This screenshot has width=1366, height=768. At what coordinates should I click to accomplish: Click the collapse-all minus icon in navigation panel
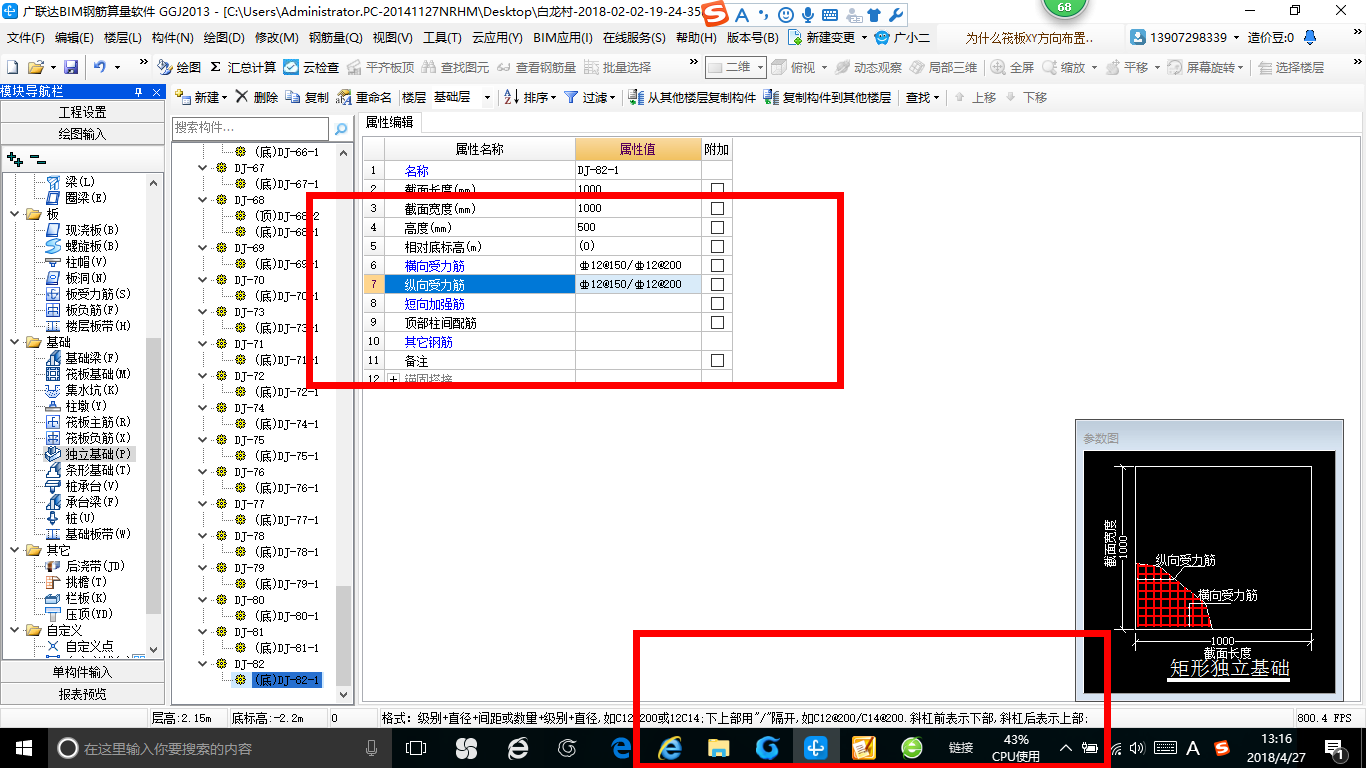(37, 158)
